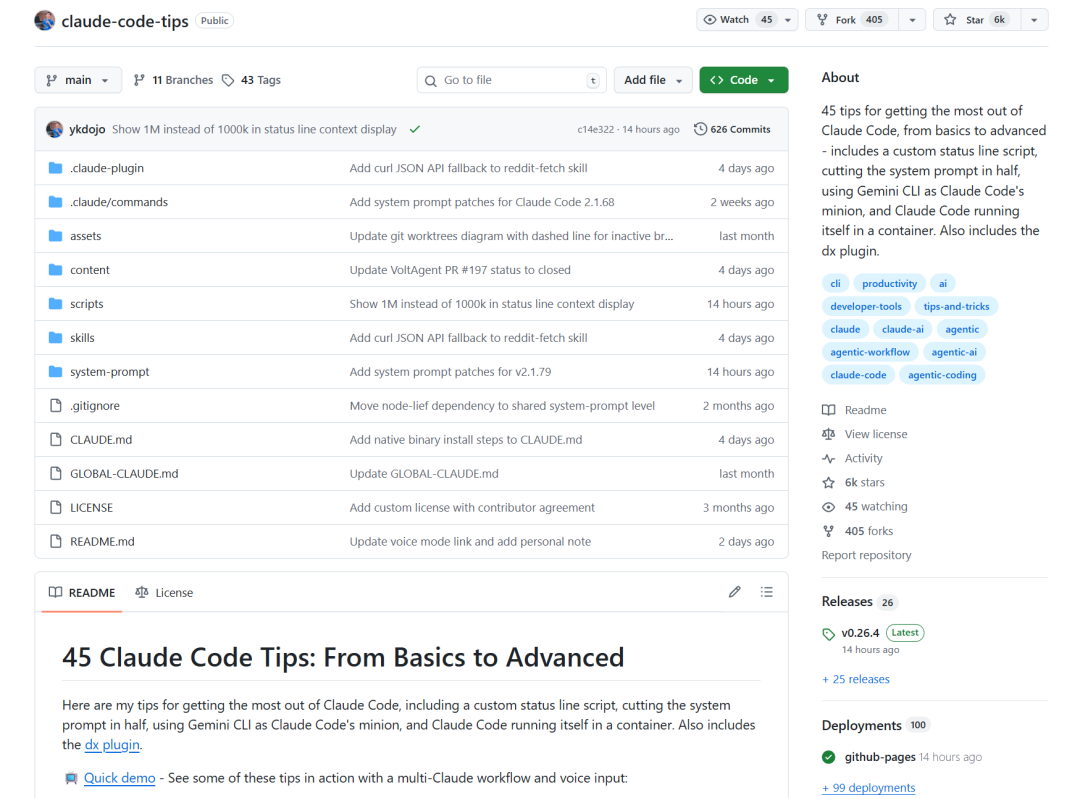Click the LICENSE file icon
Image resolution: width=1080 pixels, height=798 pixels.
click(x=56, y=507)
